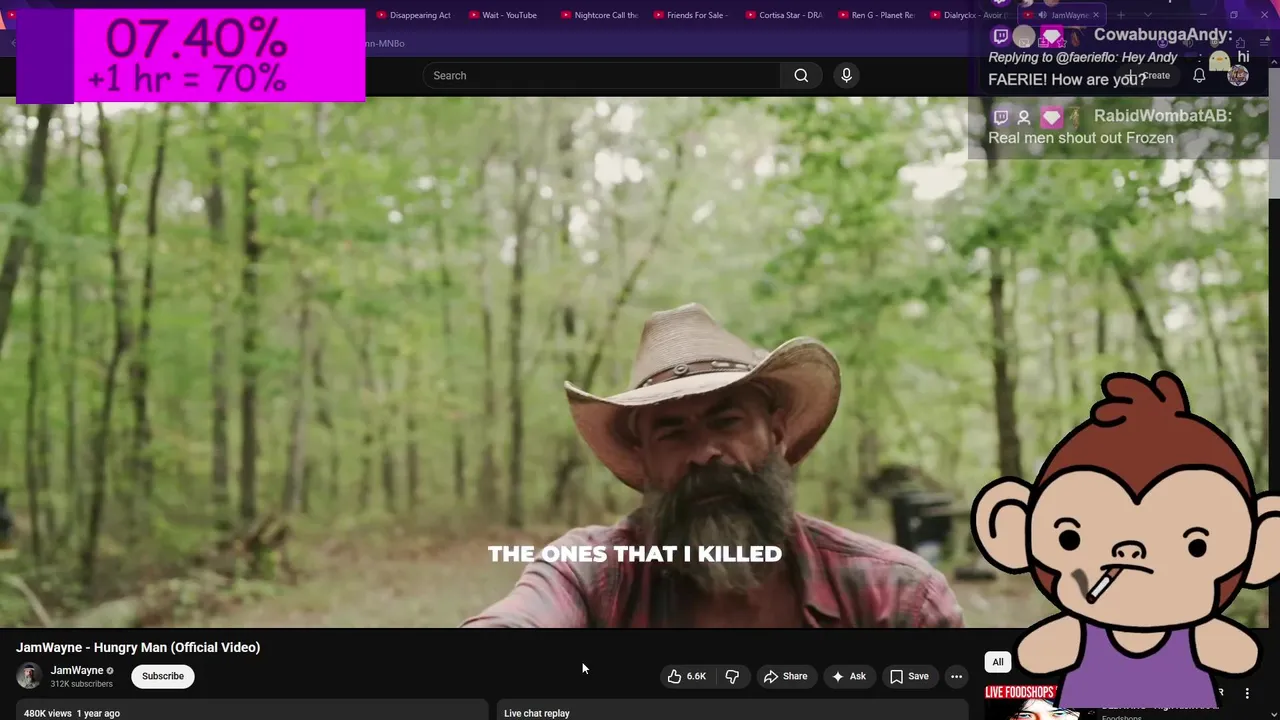Click the YouTube search magnifier button
Screen dimensions: 1280x720
tap(801, 75)
